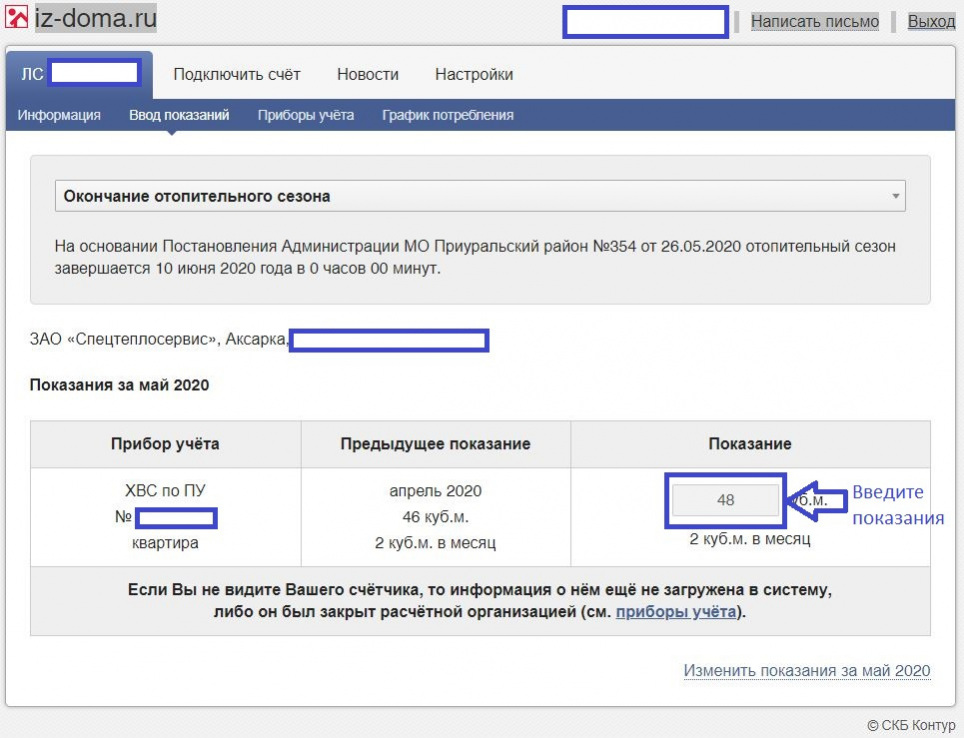Click the dropdown arrow on the announcement selector
Screen dimensions: 964x738
click(x=895, y=197)
